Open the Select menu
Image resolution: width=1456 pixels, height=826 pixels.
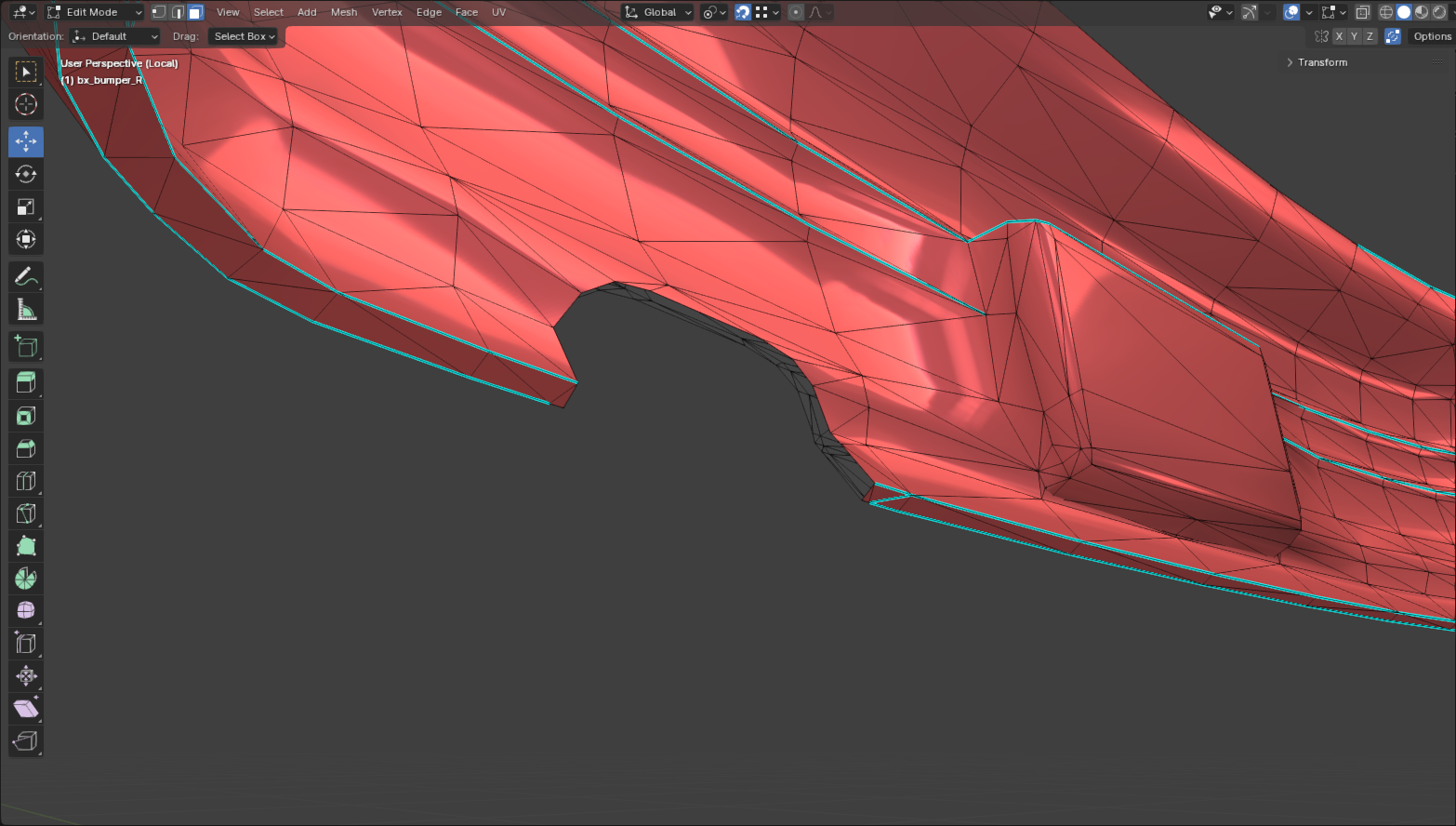tap(269, 12)
